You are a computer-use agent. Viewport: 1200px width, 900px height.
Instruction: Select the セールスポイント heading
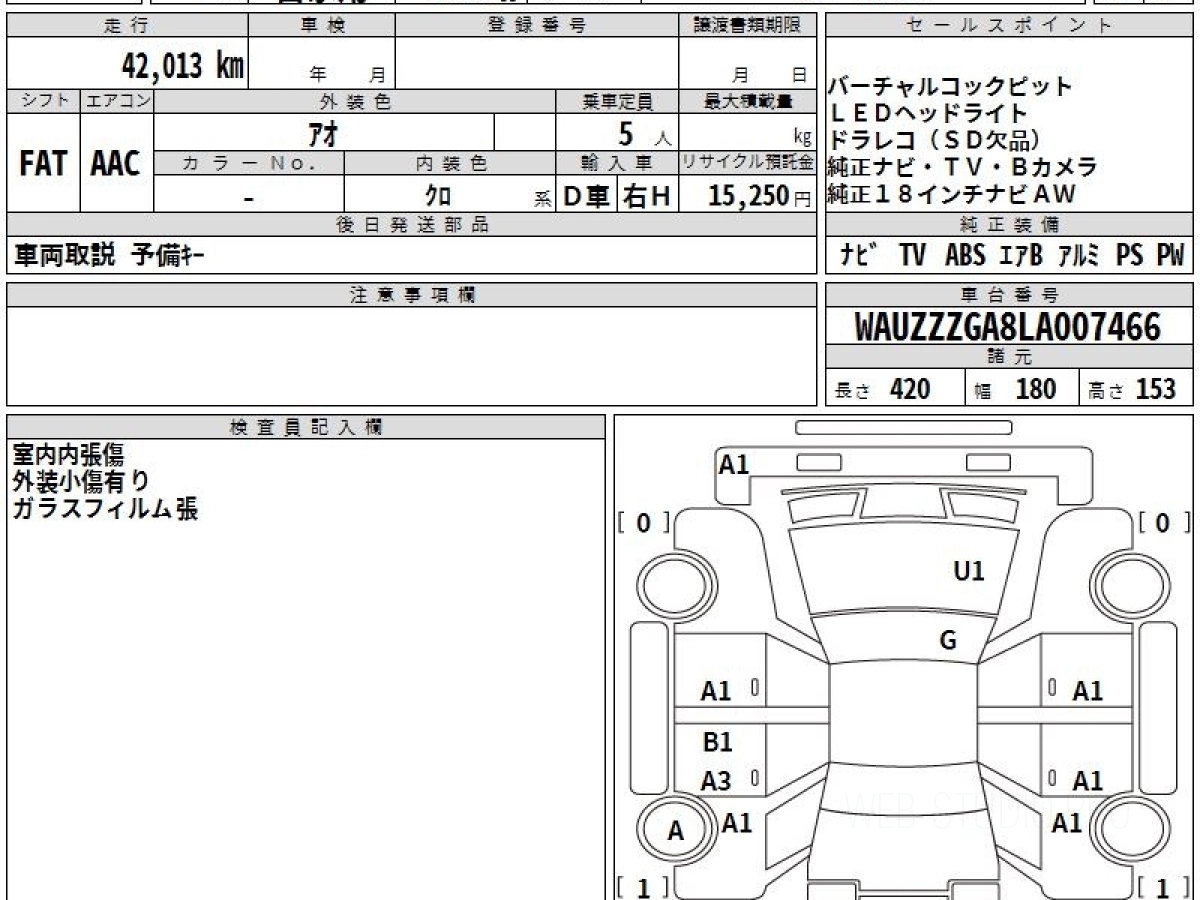coord(1009,26)
